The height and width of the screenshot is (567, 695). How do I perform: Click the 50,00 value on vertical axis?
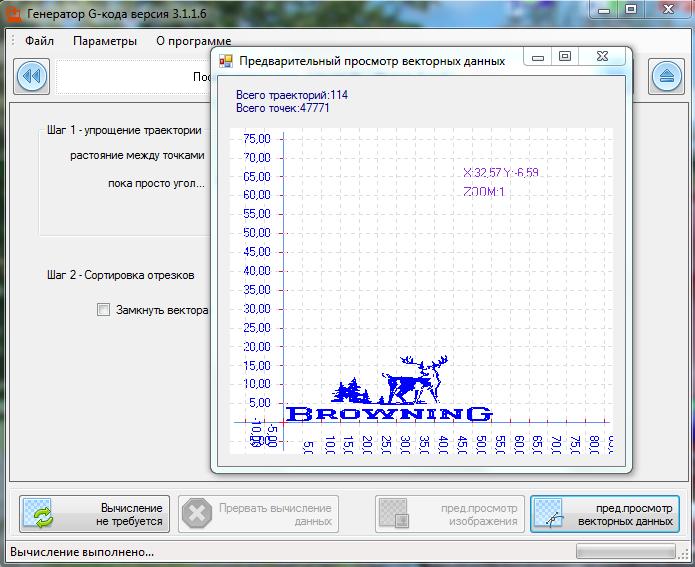(x=257, y=233)
